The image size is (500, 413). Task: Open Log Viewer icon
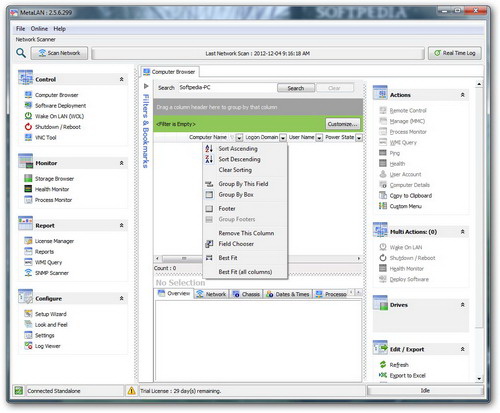click(28, 346)
